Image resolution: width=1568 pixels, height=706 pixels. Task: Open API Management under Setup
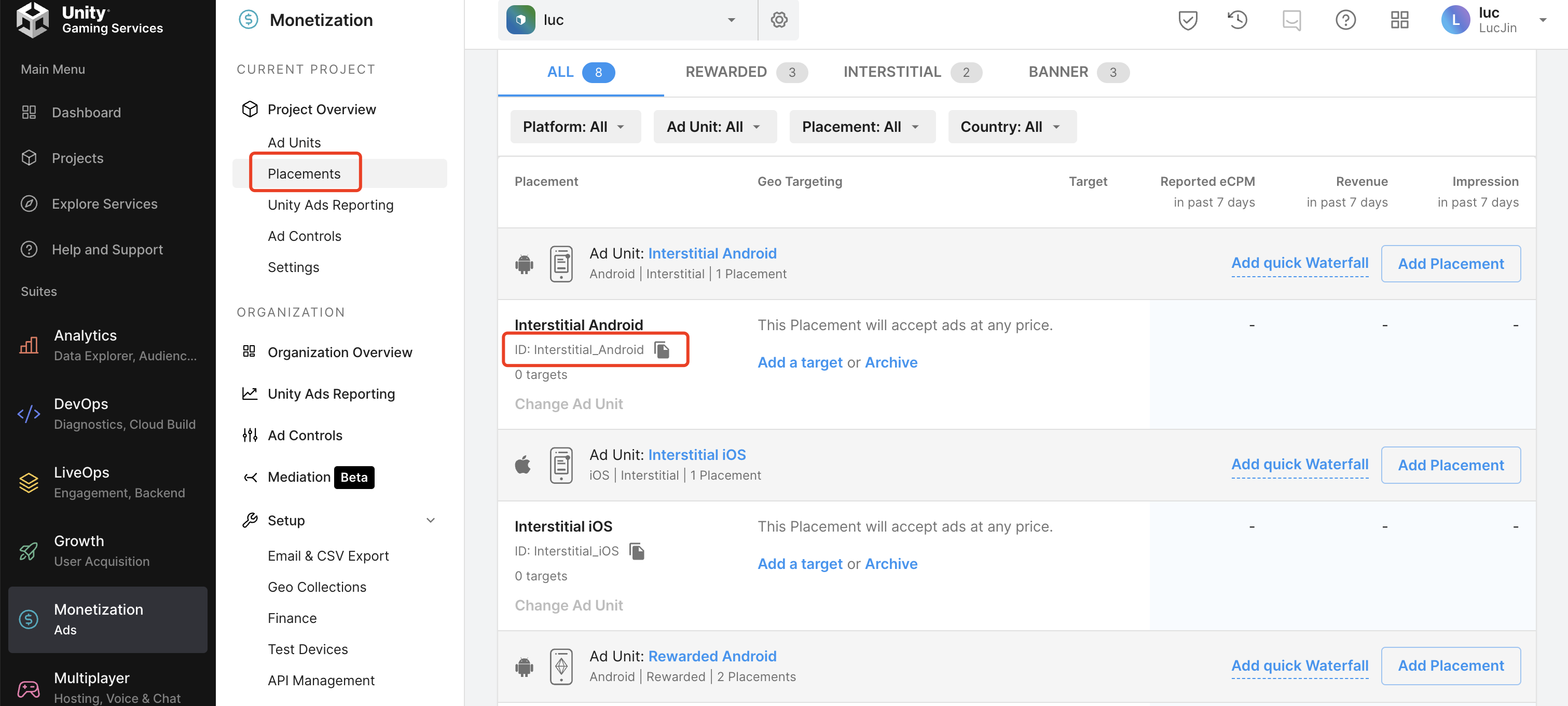pyautogui.click(x=321, y=680)
